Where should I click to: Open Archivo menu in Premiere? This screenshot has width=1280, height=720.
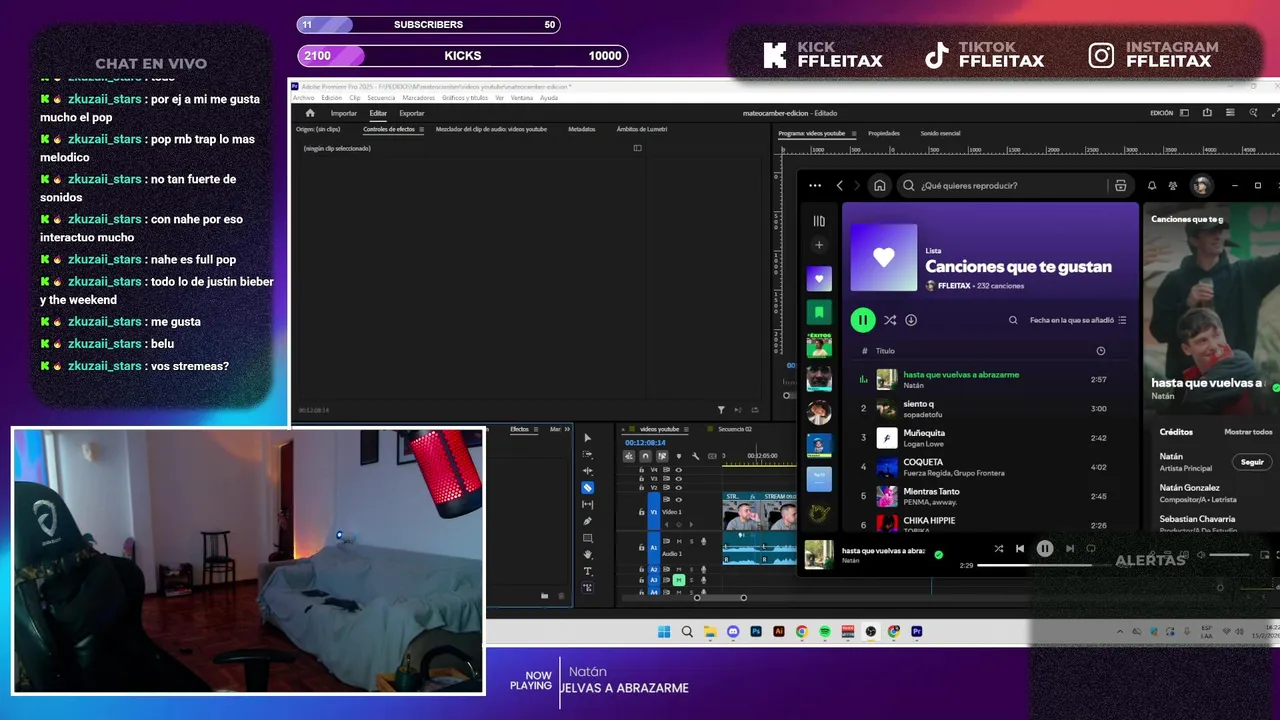(303, 98)
